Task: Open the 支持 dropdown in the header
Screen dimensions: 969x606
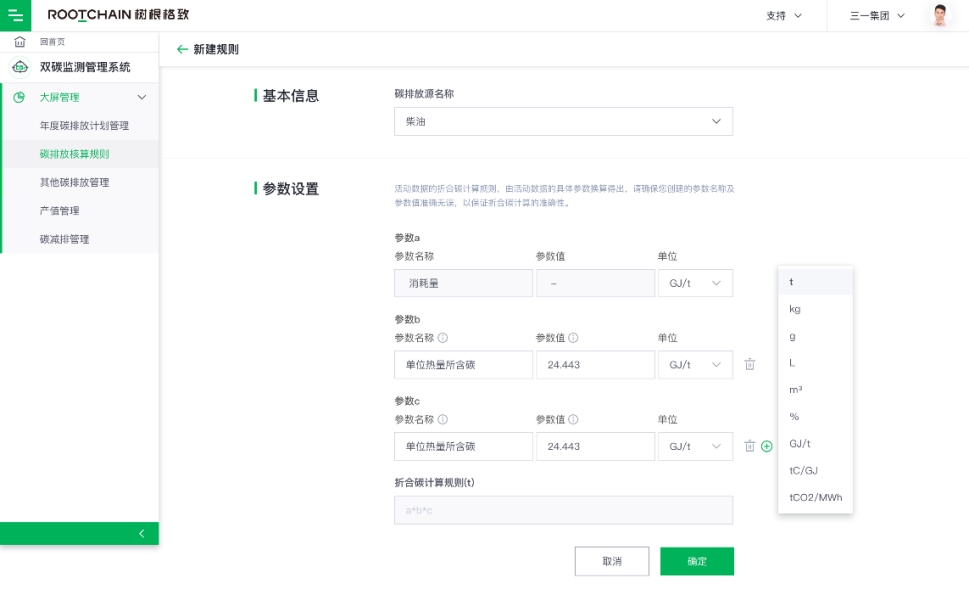Action: (784, 15)
